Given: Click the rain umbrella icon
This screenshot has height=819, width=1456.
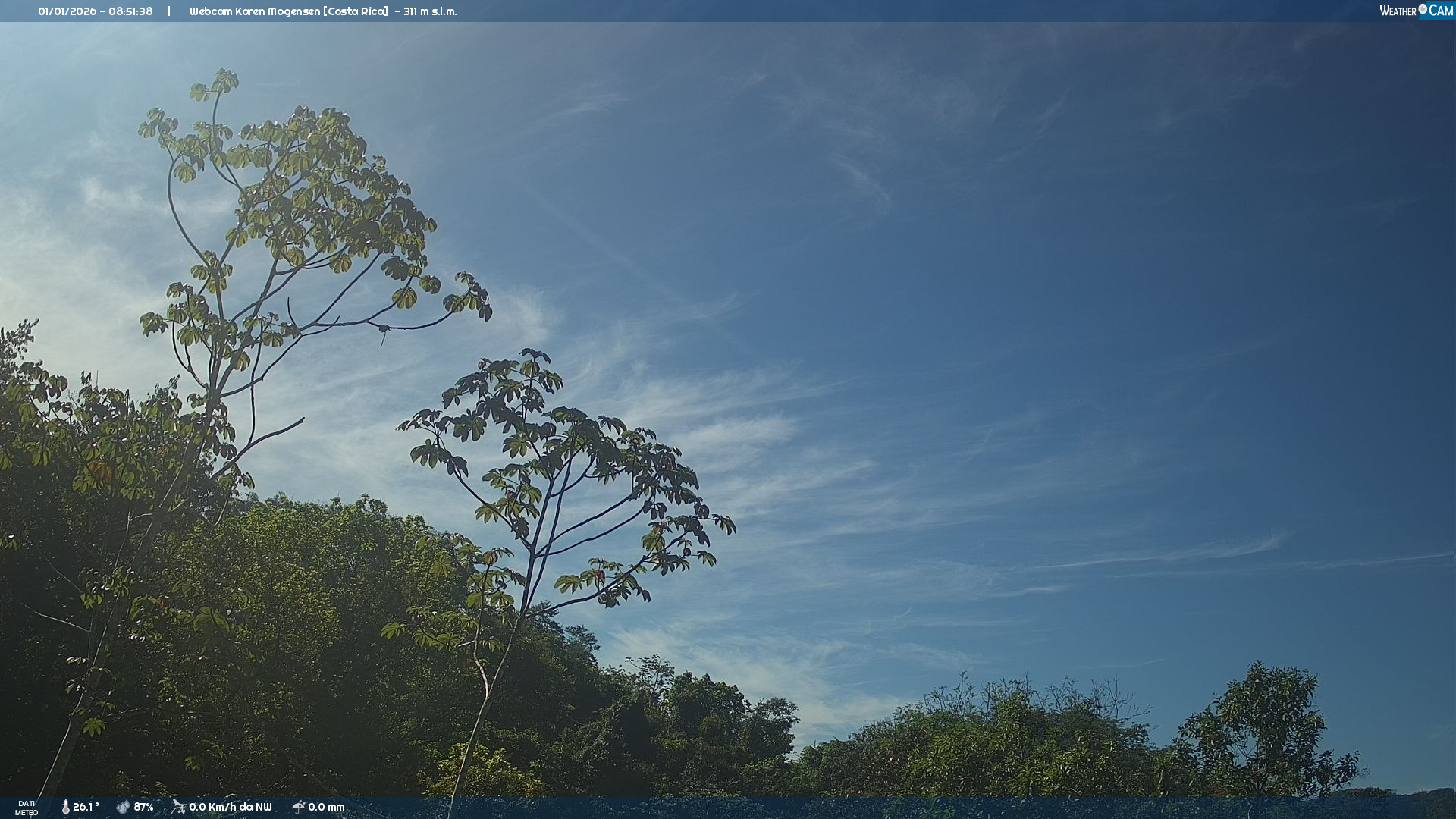Looking at the screenshot, I should coord(299,806).
